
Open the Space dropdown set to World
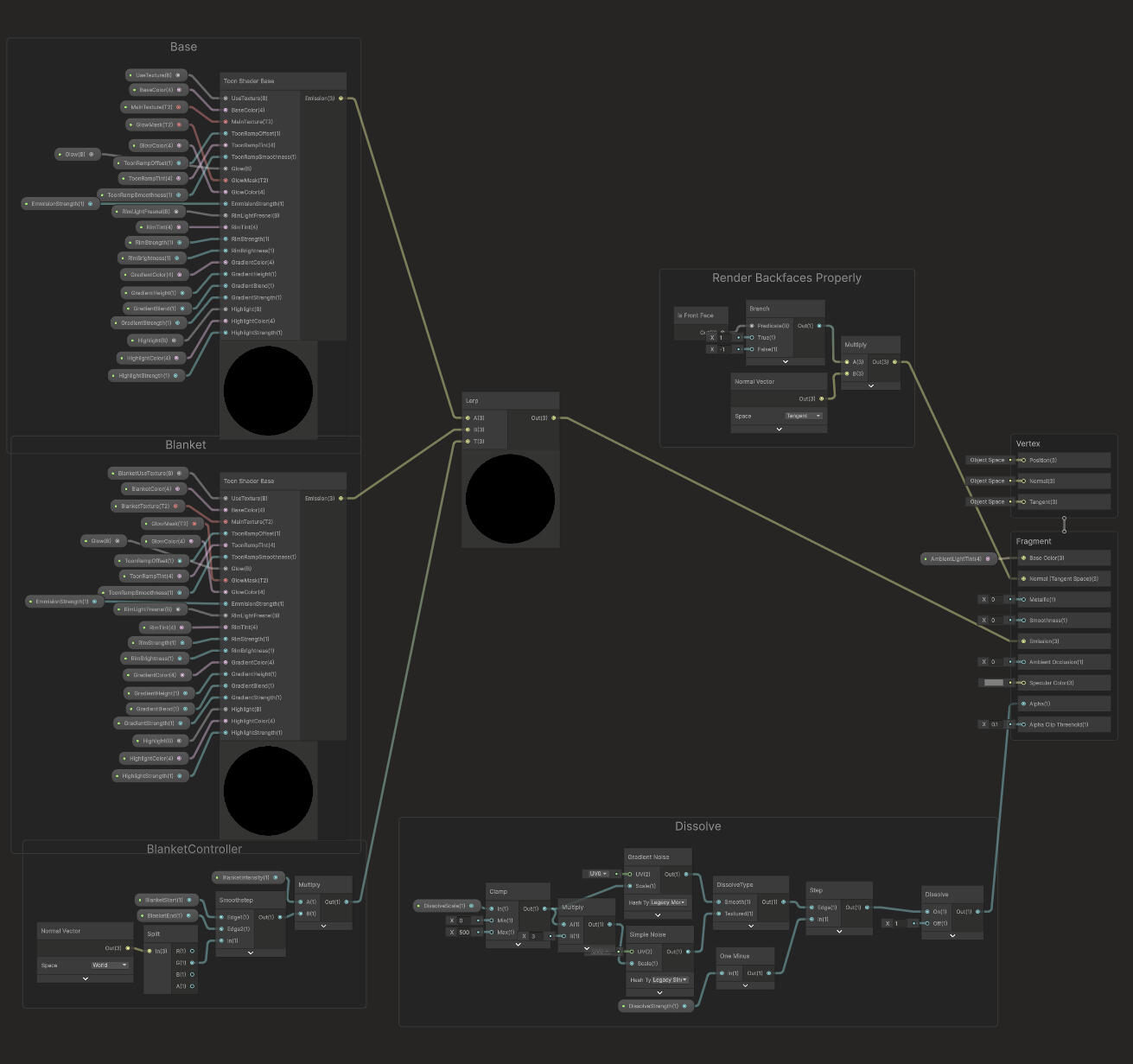point(110,965)
